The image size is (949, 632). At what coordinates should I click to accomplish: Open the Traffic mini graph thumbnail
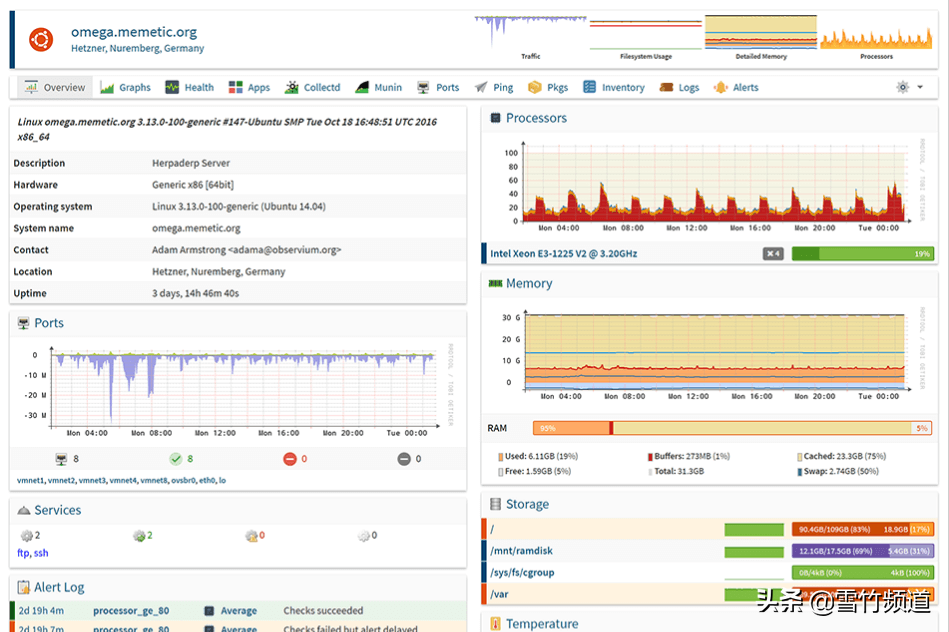coord(530,33)
